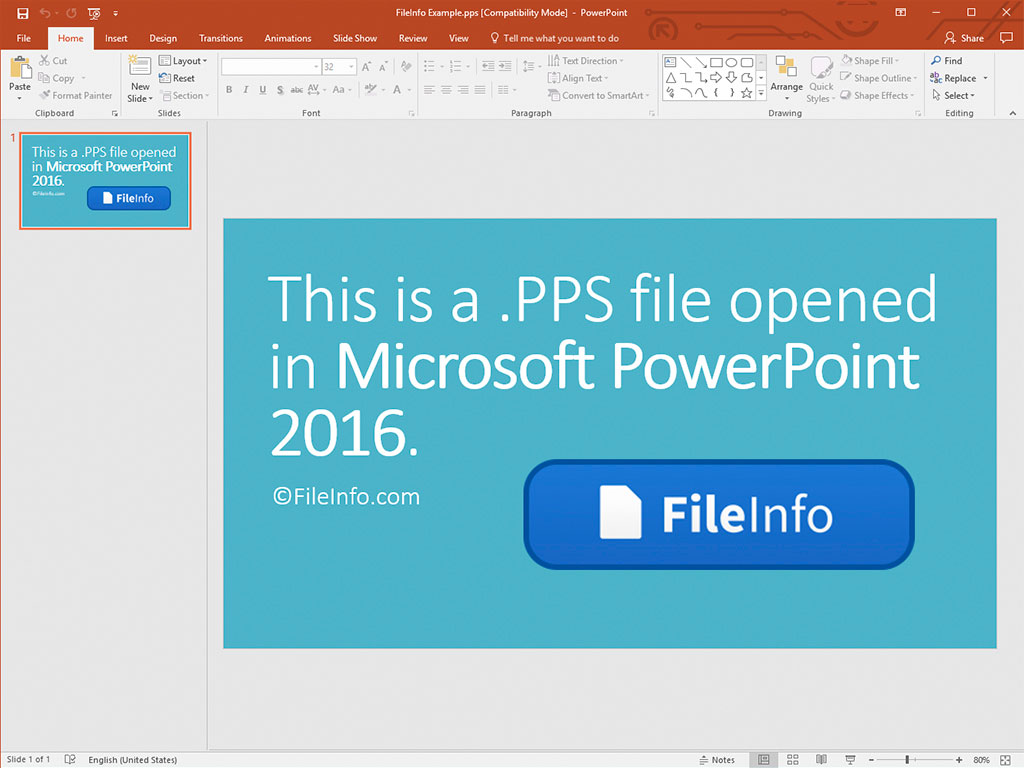
Task: Reset the slide layout
Action: pyautogui.click(x=177, y=78)
